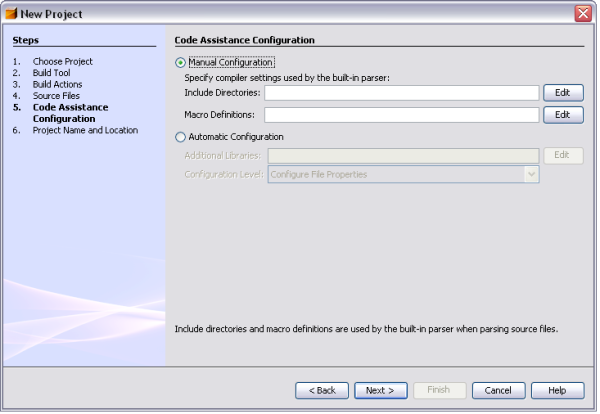The height and width of the screenshot is (414, 600).
Task: Click step 2 Build Tool
Action: pos(52,73)
